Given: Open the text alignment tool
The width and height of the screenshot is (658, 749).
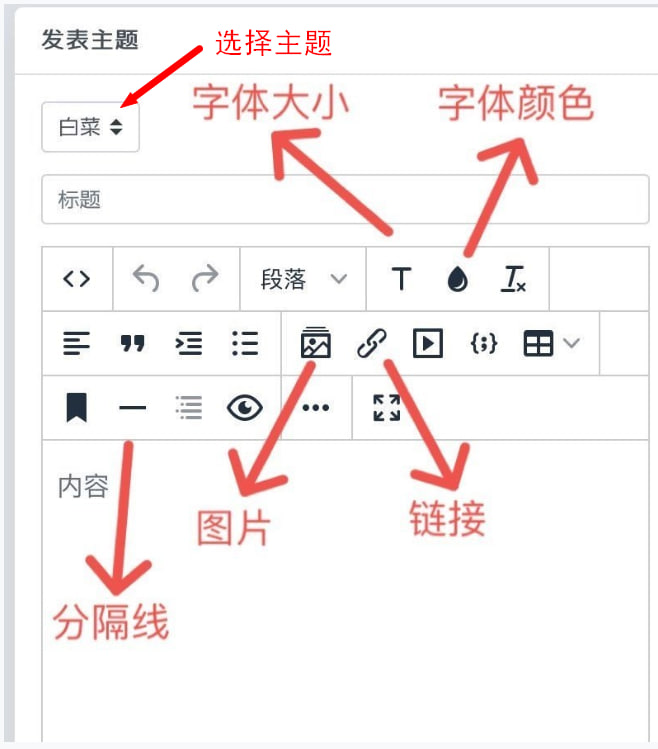Looking at the screenshot, I should 76,343.
